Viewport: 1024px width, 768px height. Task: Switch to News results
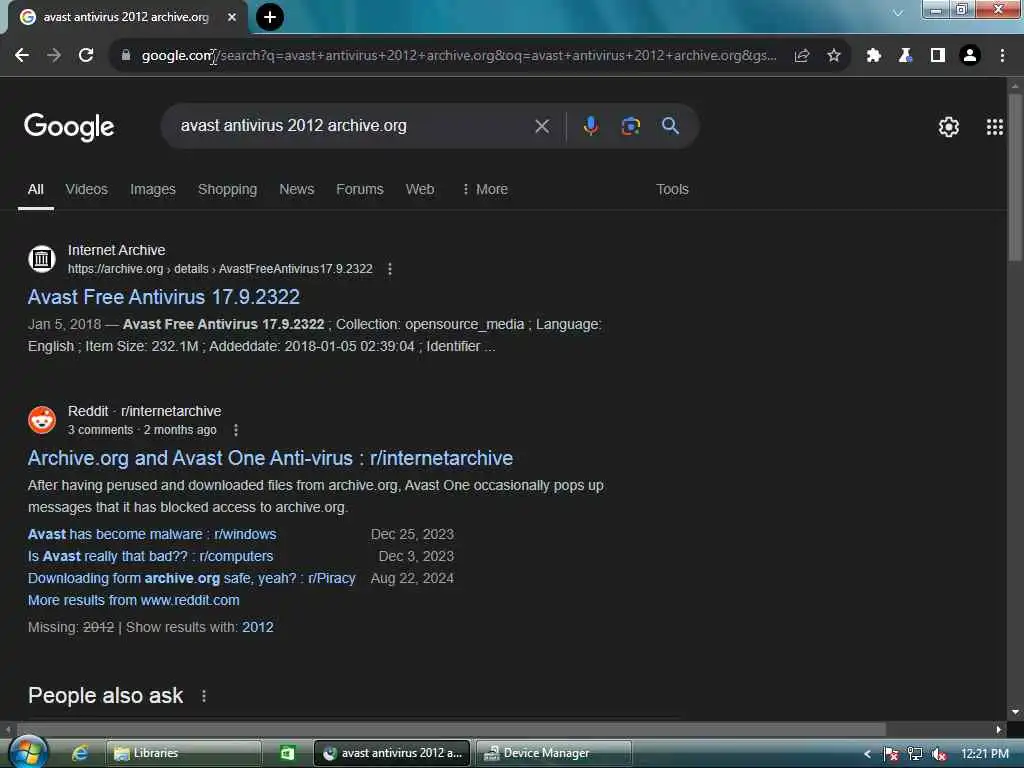pos(296,189)
